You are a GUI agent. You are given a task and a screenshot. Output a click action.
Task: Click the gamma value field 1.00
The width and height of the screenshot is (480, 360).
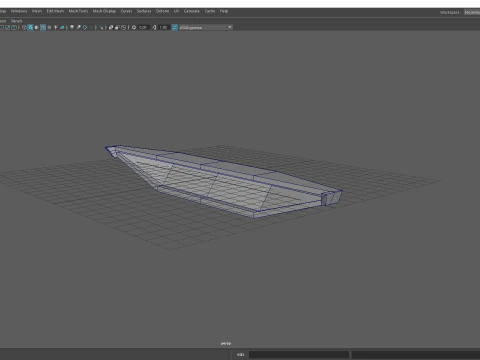pyautogui.click(x=163, y=27)
